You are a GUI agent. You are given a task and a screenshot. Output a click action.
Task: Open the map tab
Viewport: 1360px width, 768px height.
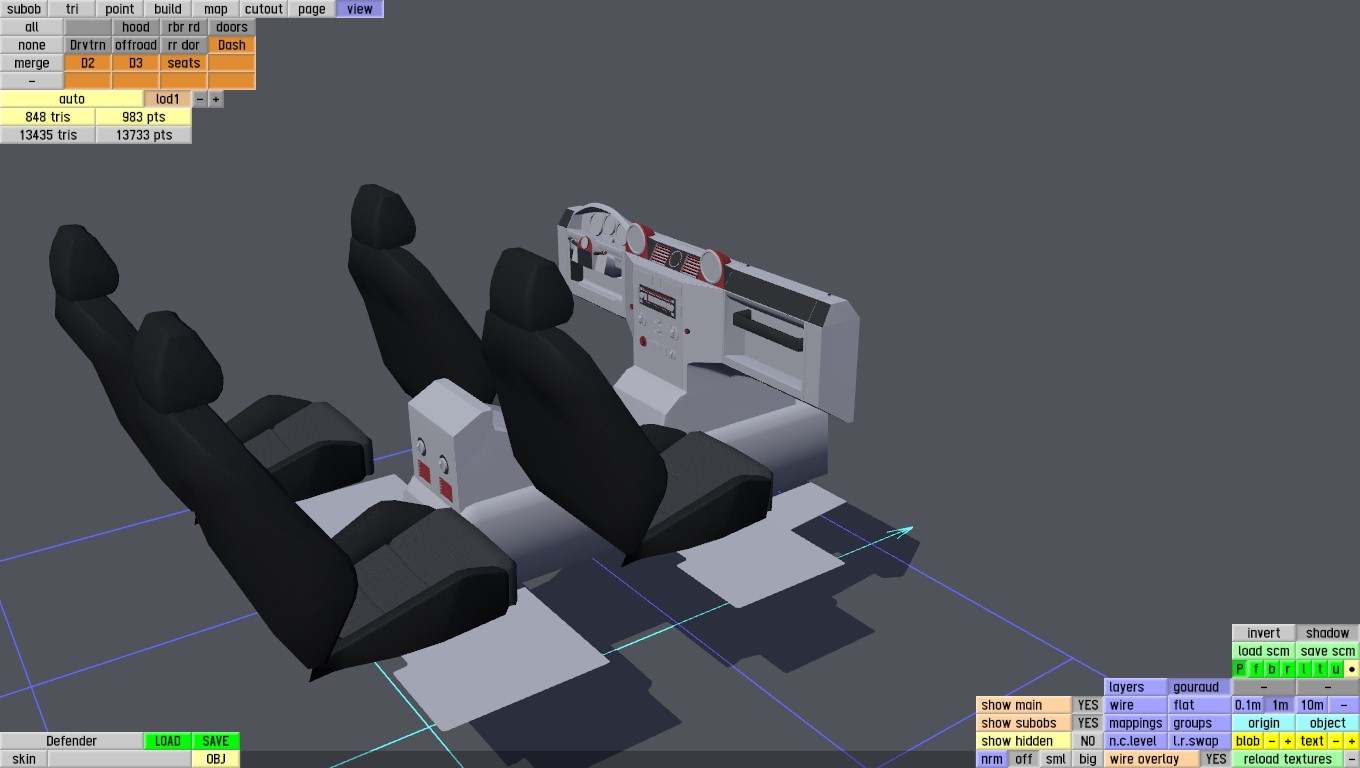tap(216, 9)
